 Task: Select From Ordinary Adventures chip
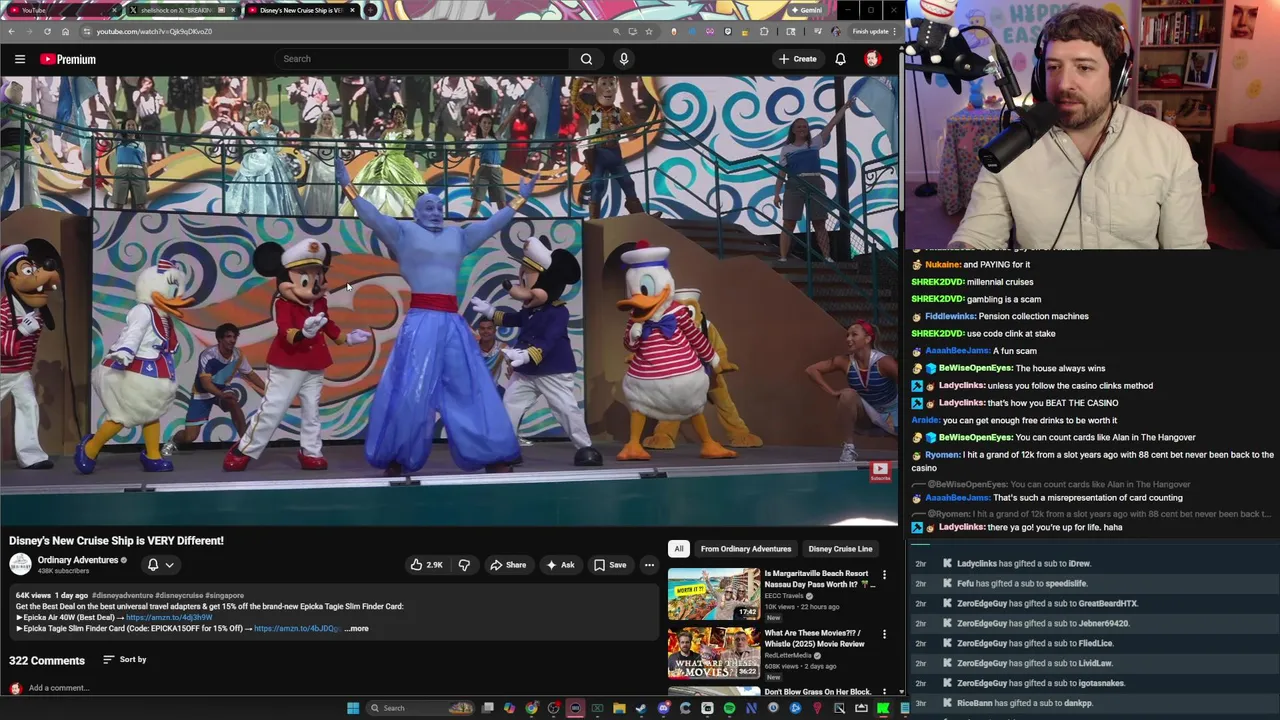point(746,549)
